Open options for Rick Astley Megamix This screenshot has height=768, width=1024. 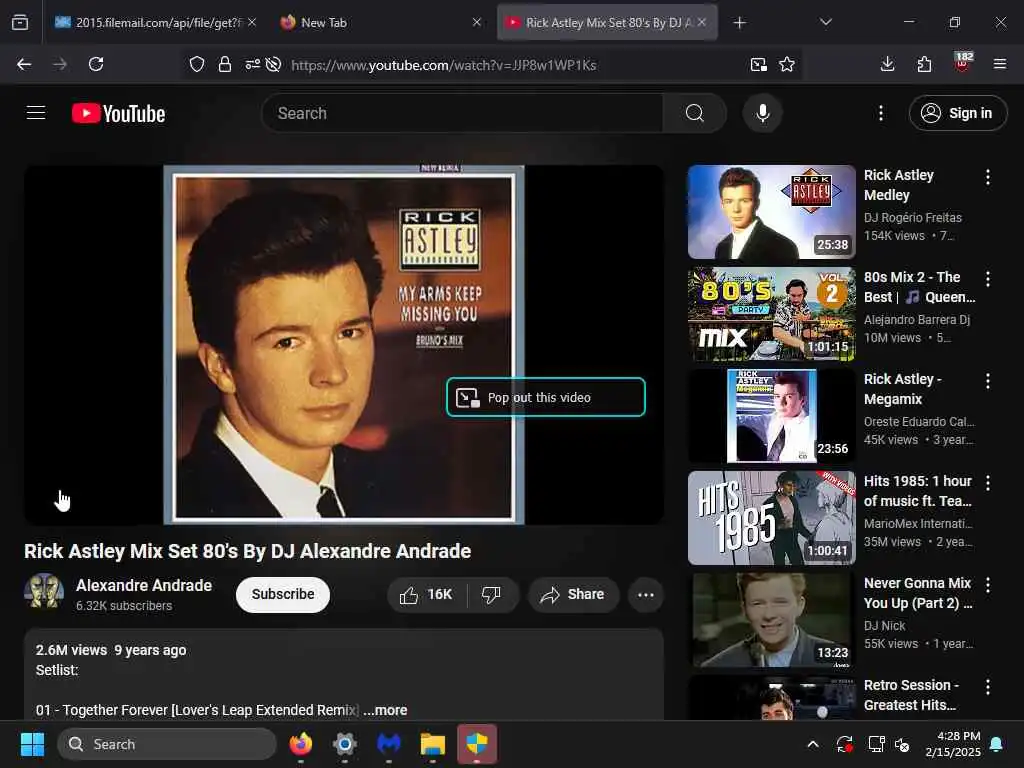[x=987, y=381]
